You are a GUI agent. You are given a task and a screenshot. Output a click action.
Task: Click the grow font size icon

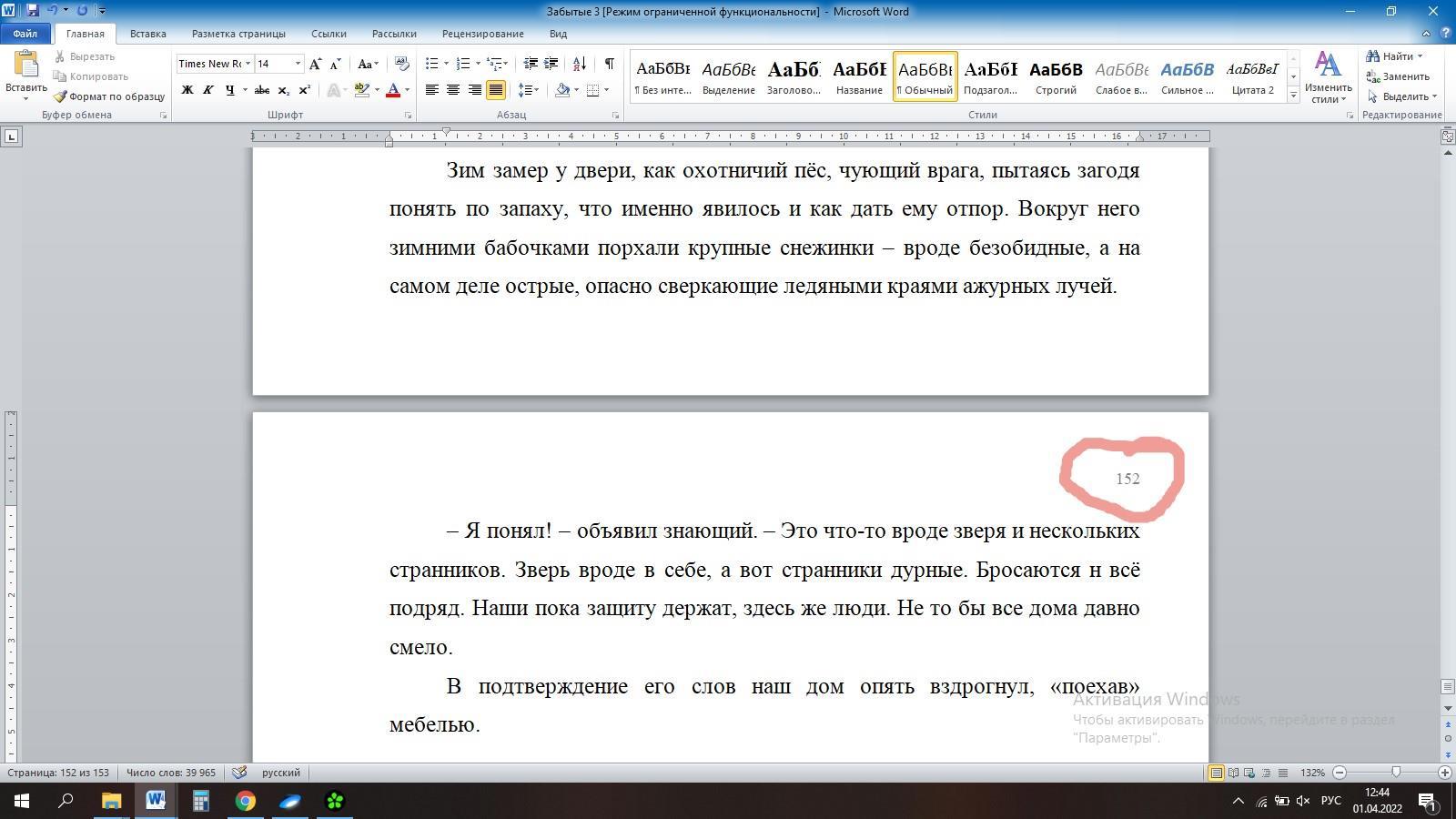[315, 64]
